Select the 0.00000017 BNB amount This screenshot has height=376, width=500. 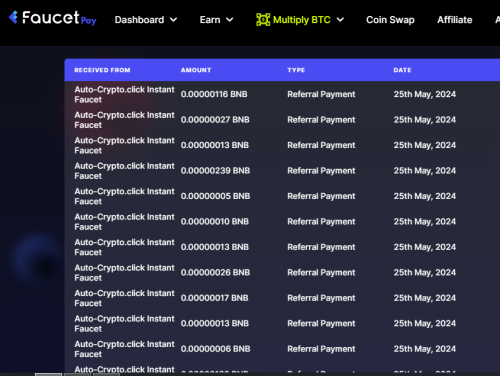pos(214,298)
